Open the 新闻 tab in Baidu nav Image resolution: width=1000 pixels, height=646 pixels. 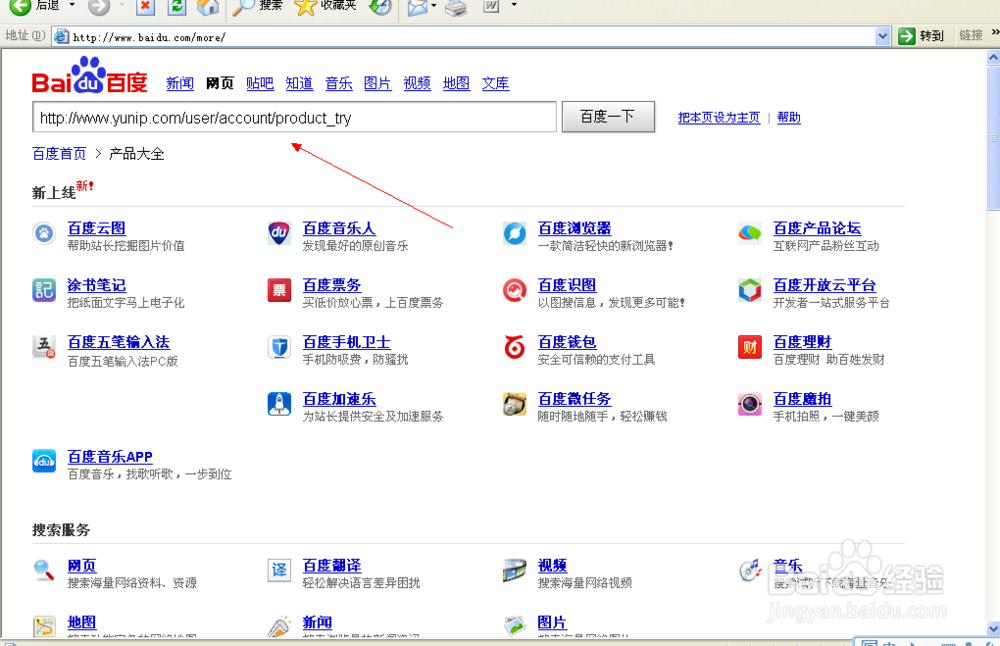click(x=180, y=83)
